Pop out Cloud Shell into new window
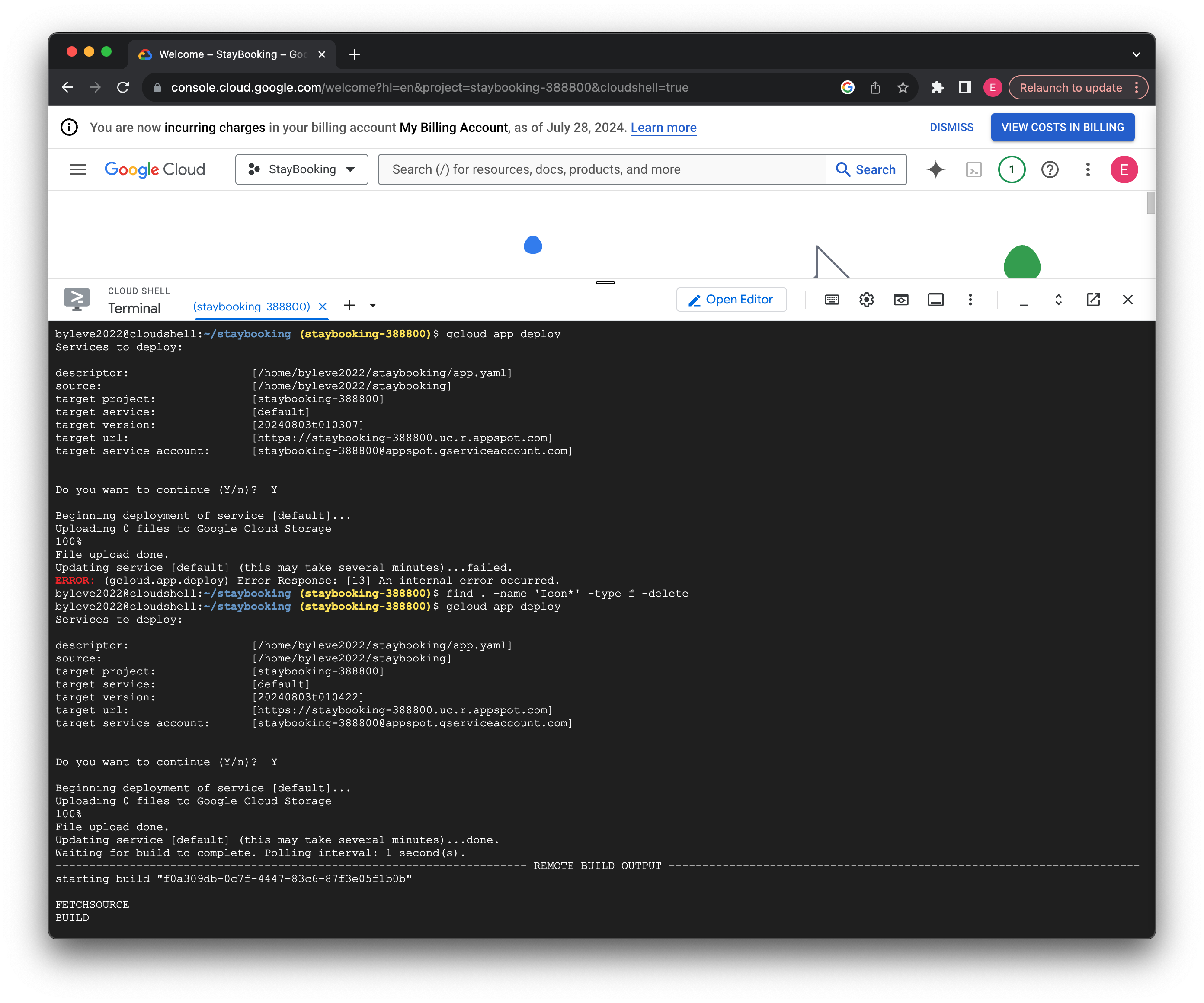The height and width of the screenshot is (1003, 1204). pyautogui.click(x=1092, y=299)
